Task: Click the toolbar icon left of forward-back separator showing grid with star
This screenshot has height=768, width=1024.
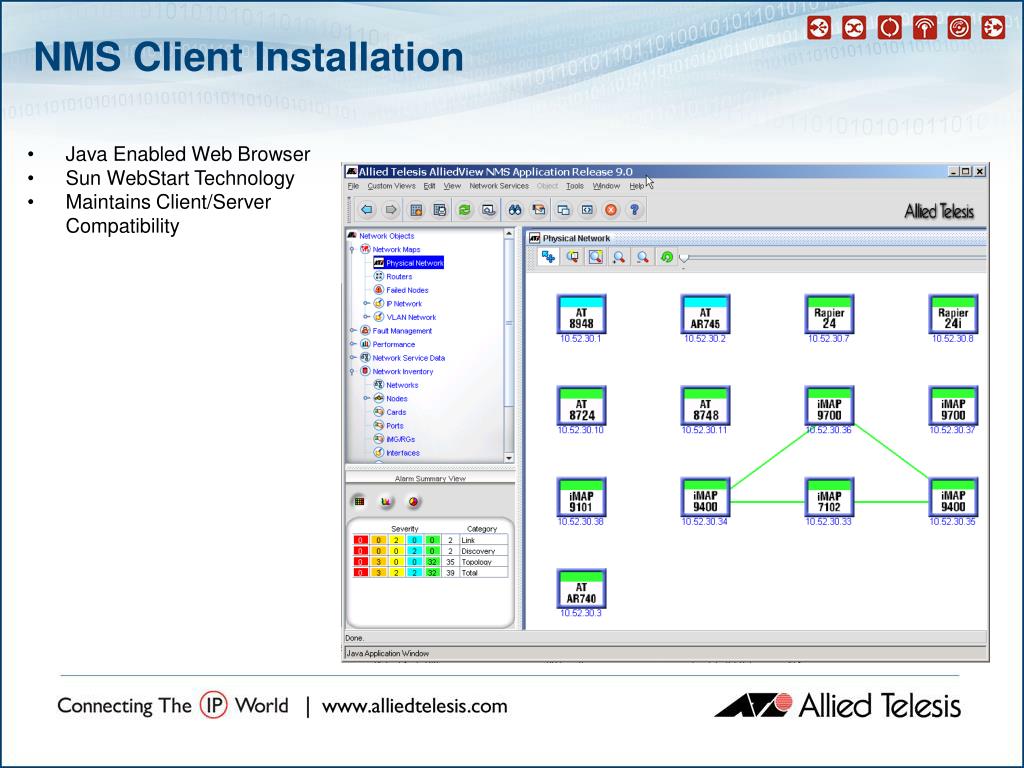Action: click(x=416, y=210)
